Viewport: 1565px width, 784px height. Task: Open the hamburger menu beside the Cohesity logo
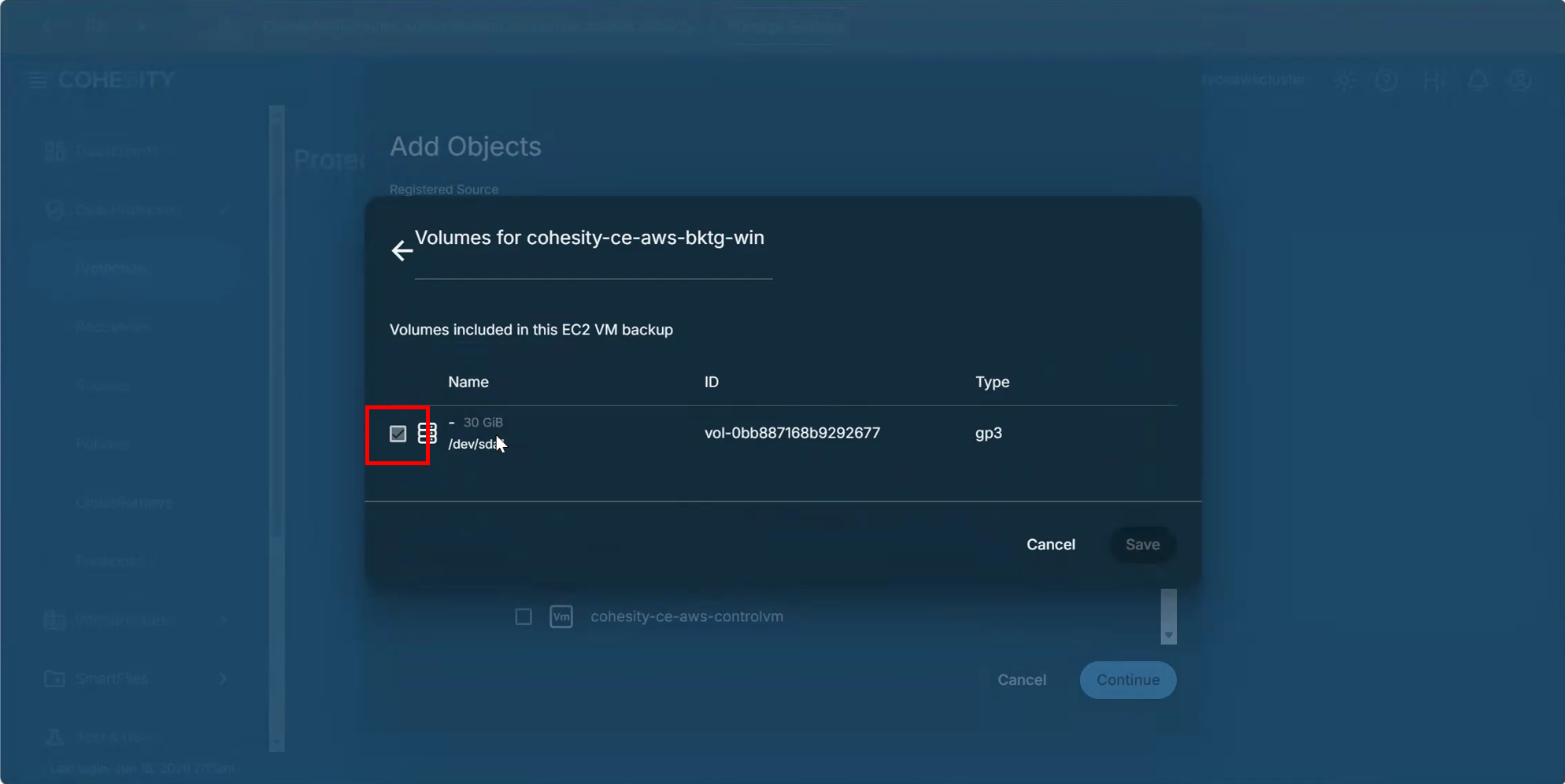[37, 80]
